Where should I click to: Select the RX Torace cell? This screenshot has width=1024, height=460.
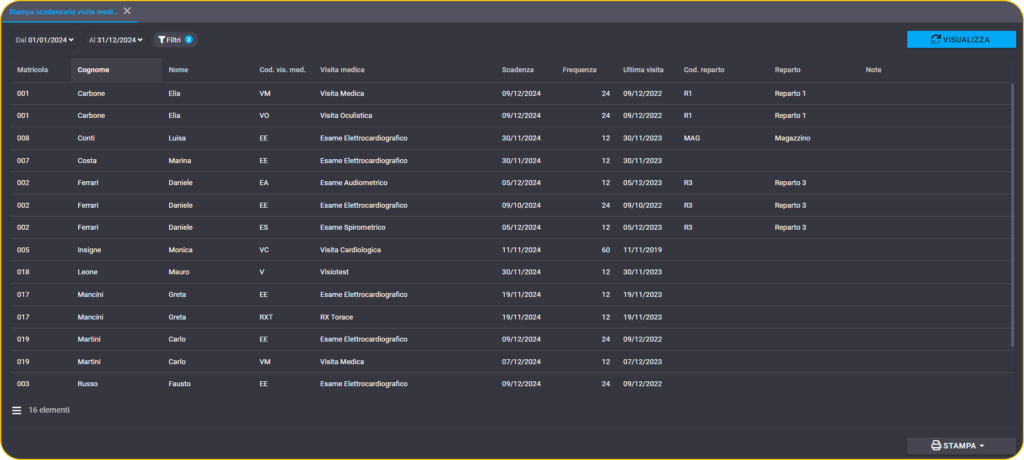[x=336, y=317]
